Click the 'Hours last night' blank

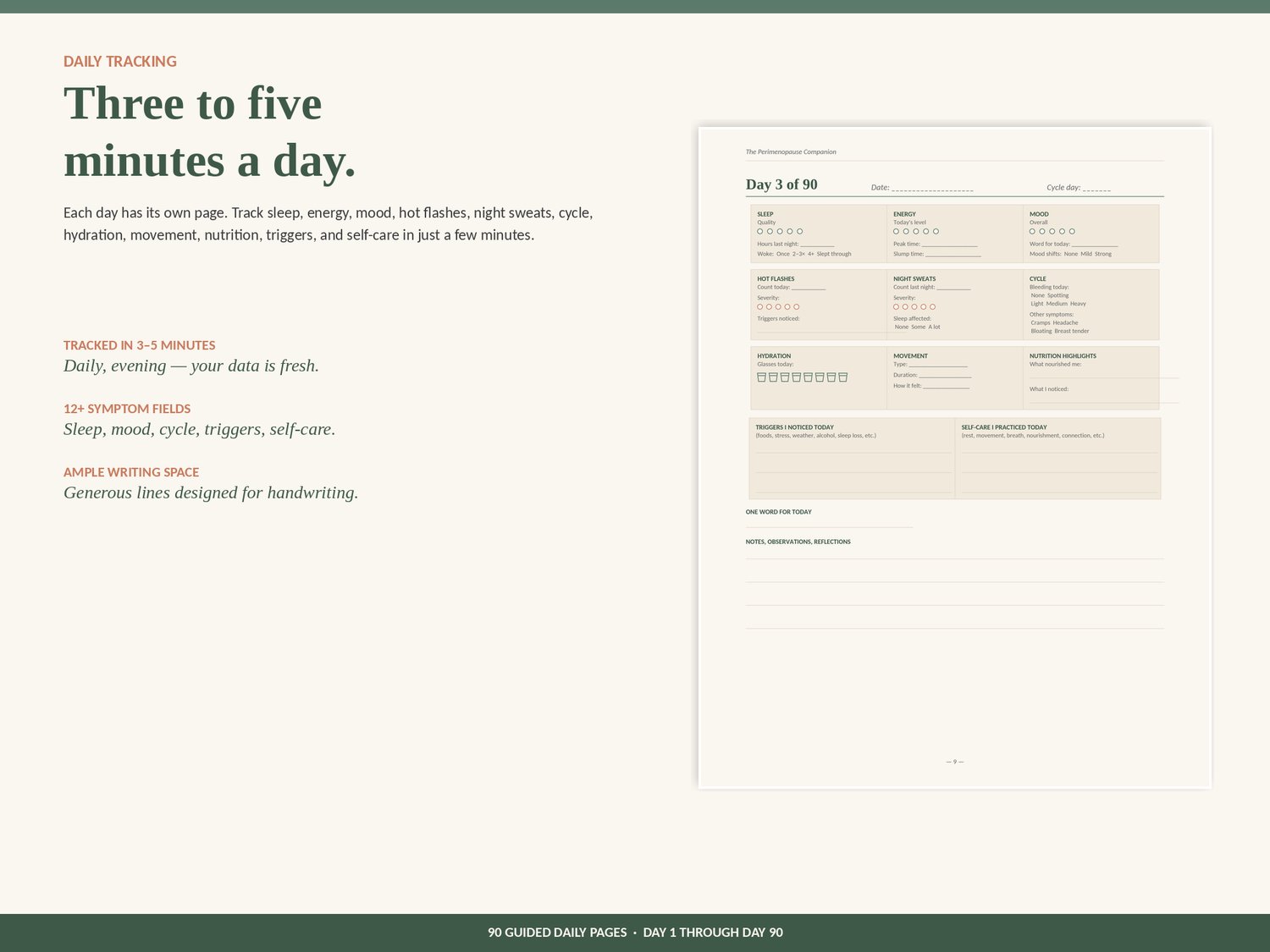(817, 245)
